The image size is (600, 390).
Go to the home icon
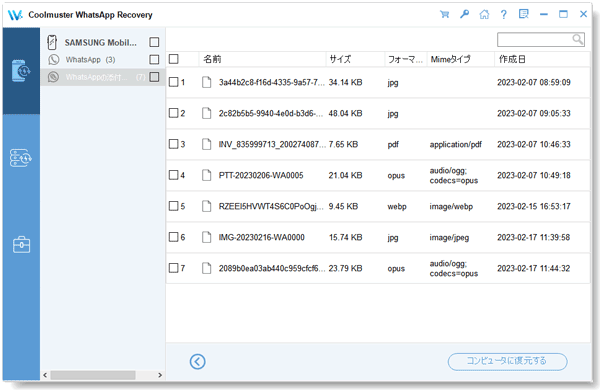point(484,15)
